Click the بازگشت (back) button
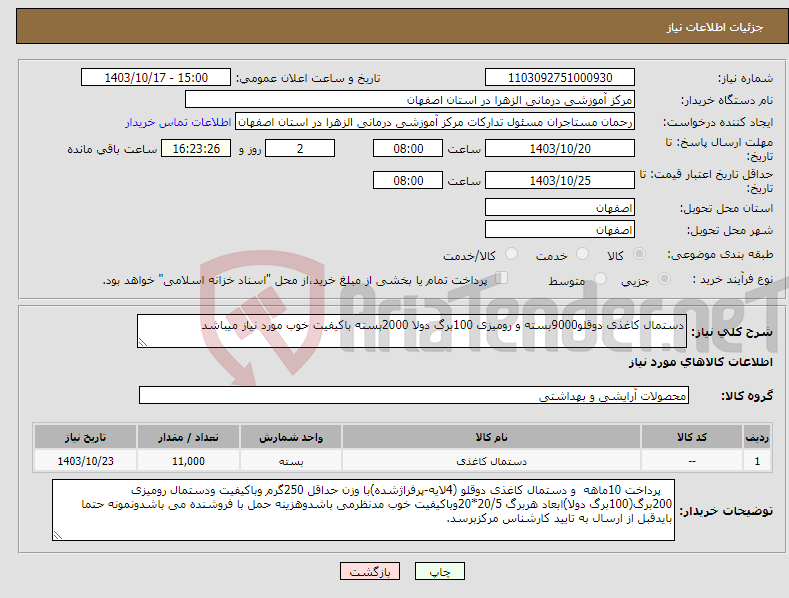The width and height of the screenshot is (789, 598). pyautogui.click(x=370, y=571)
